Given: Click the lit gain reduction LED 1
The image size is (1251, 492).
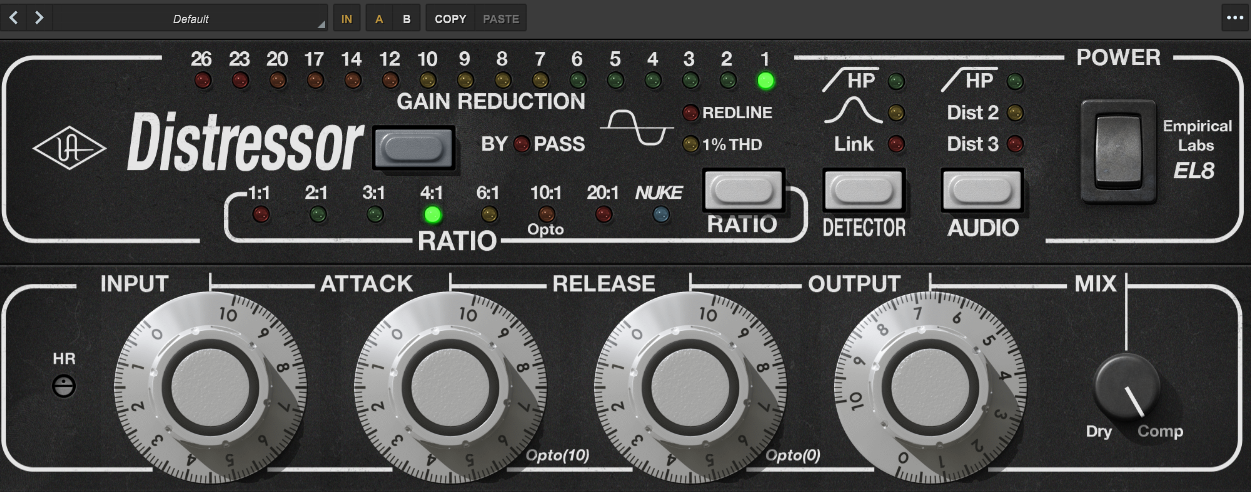Looking at the screenshot, I should coord(766,80).
